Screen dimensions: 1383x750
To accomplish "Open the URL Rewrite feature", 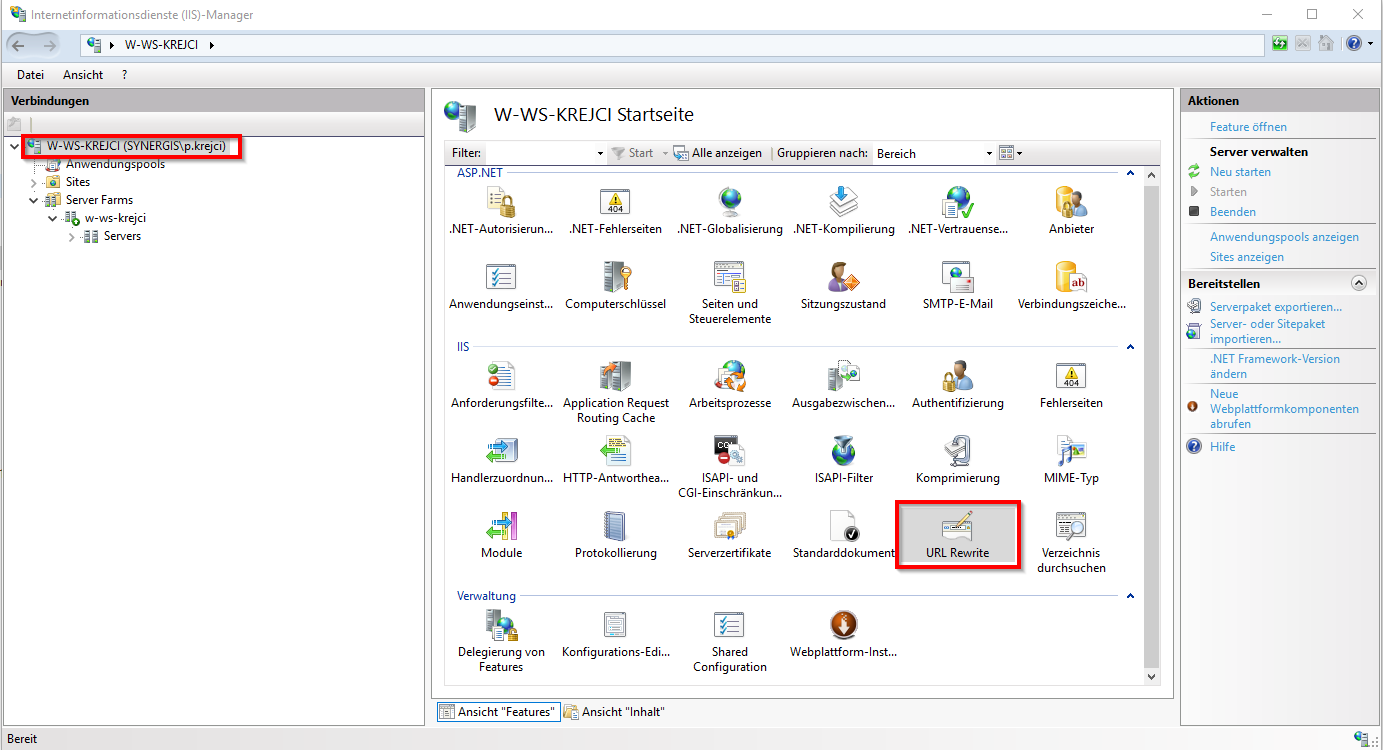I will coord(957,533).
